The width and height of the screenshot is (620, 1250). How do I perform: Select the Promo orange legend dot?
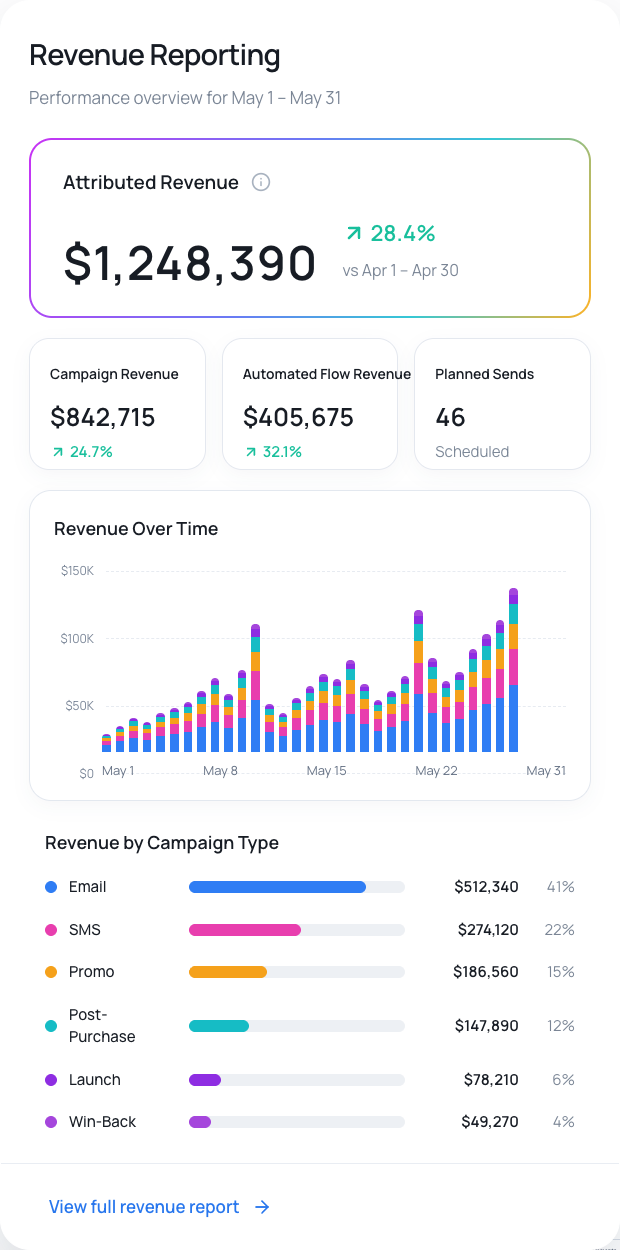coord(51,972)
